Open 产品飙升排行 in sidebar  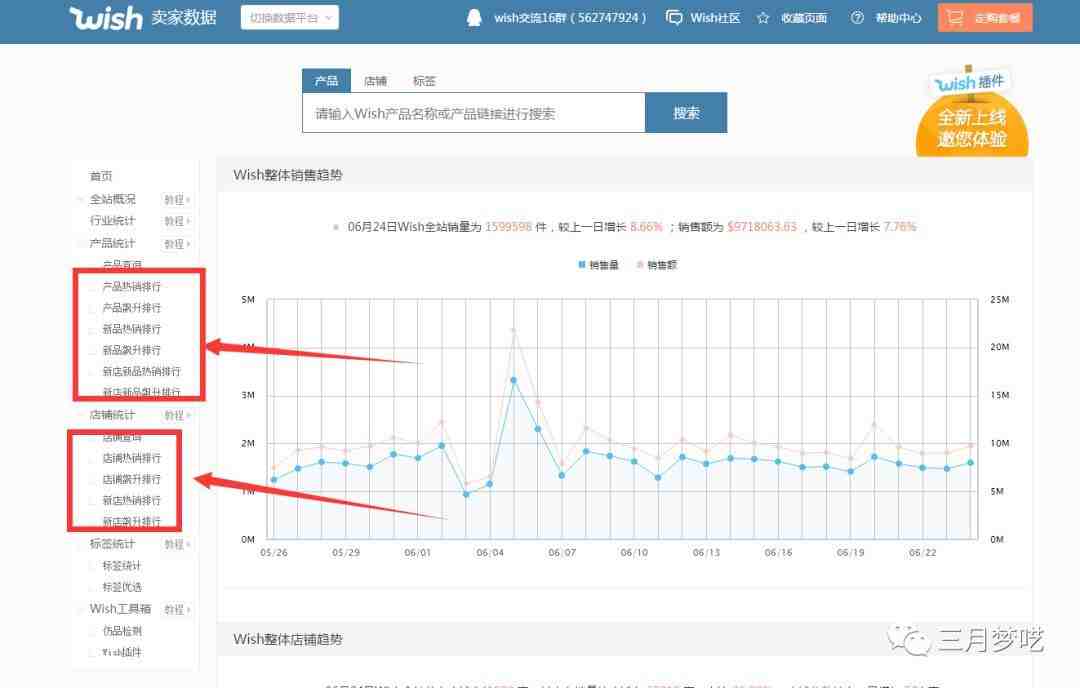coord(132,308)
